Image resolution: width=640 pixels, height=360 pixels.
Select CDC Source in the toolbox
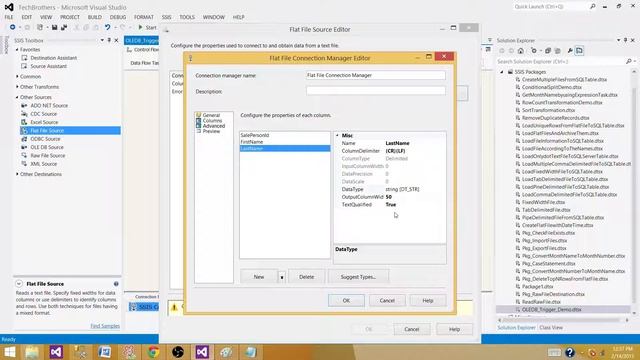point(44,114)
